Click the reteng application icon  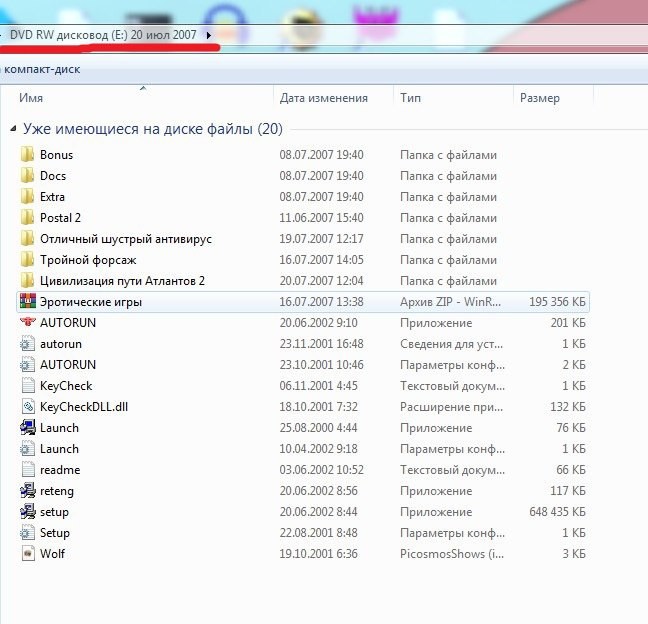point(28,491)
